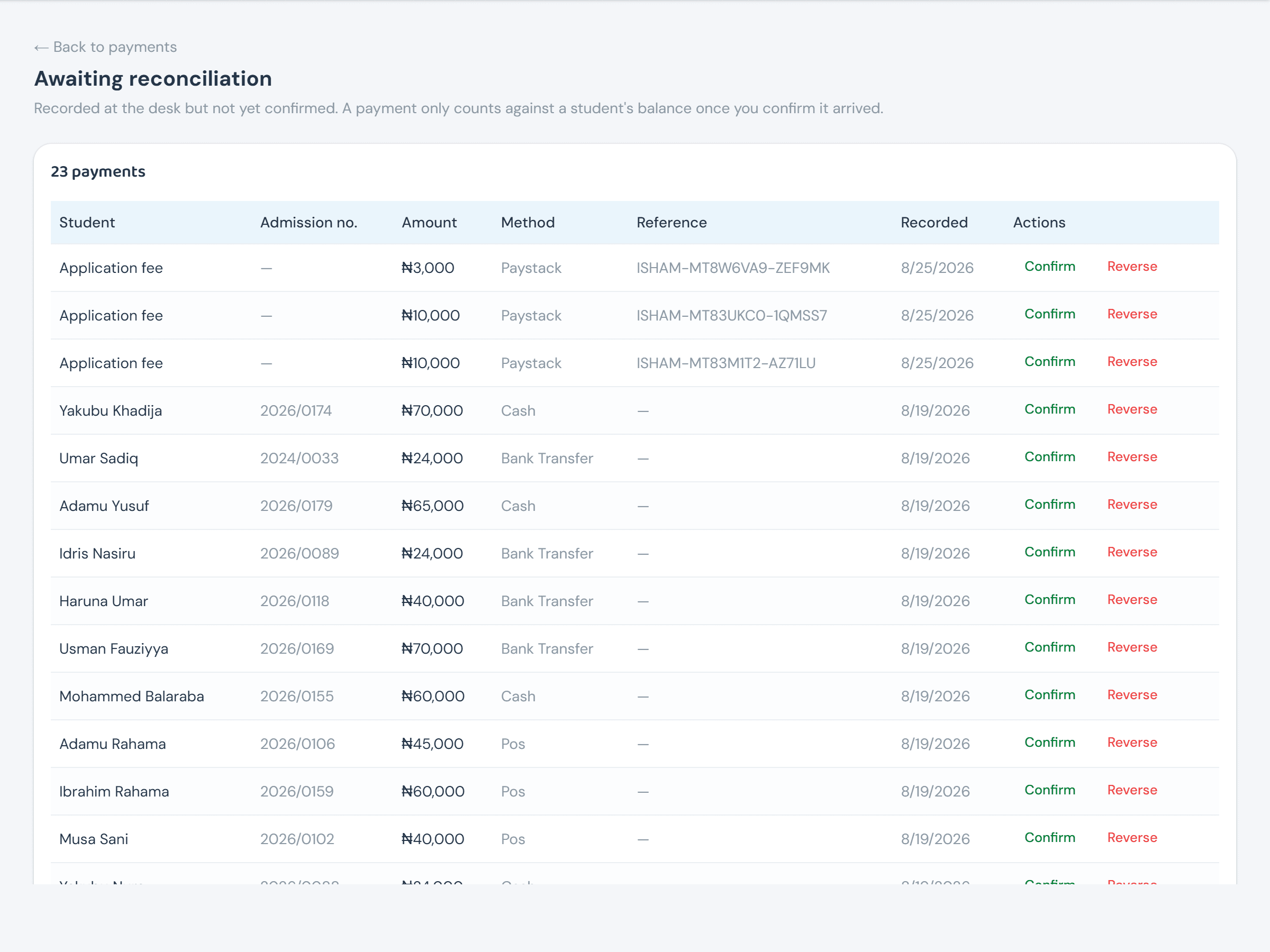Click the Student column header
This screenshot has height=952, width=1270.
pyautogui.click(x=87, y=223)
